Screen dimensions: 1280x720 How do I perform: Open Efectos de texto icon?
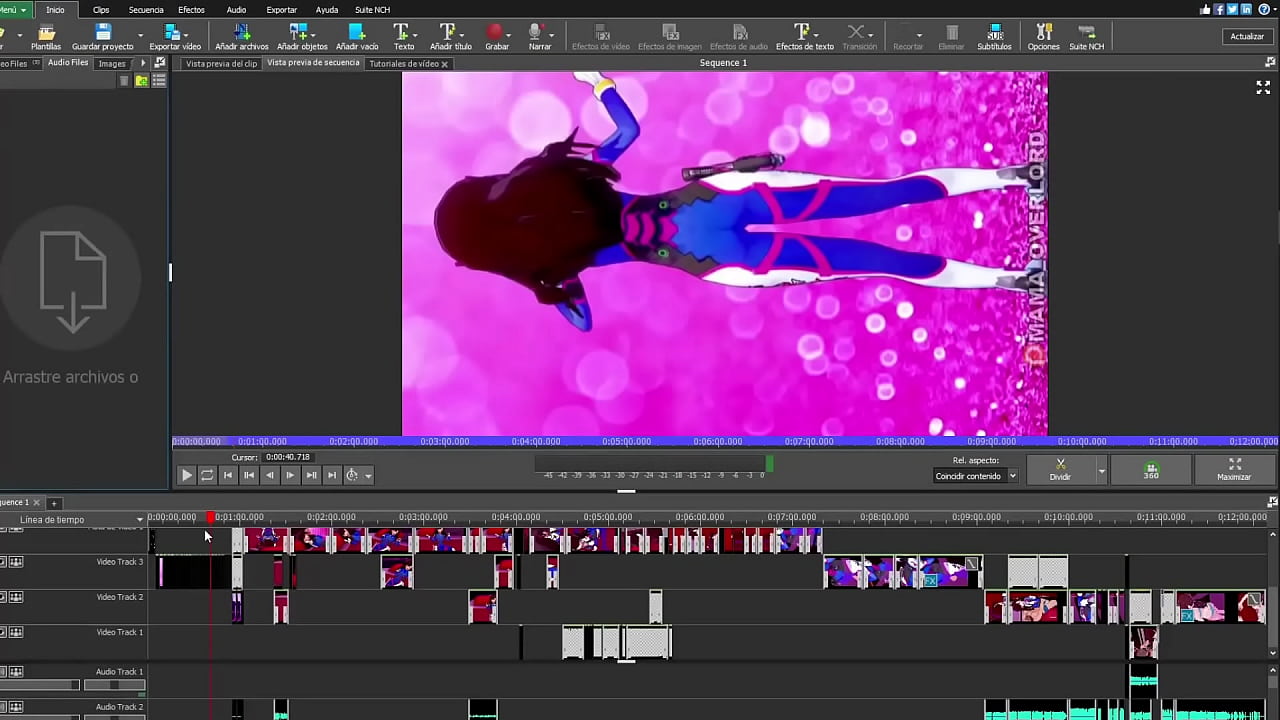801,32
